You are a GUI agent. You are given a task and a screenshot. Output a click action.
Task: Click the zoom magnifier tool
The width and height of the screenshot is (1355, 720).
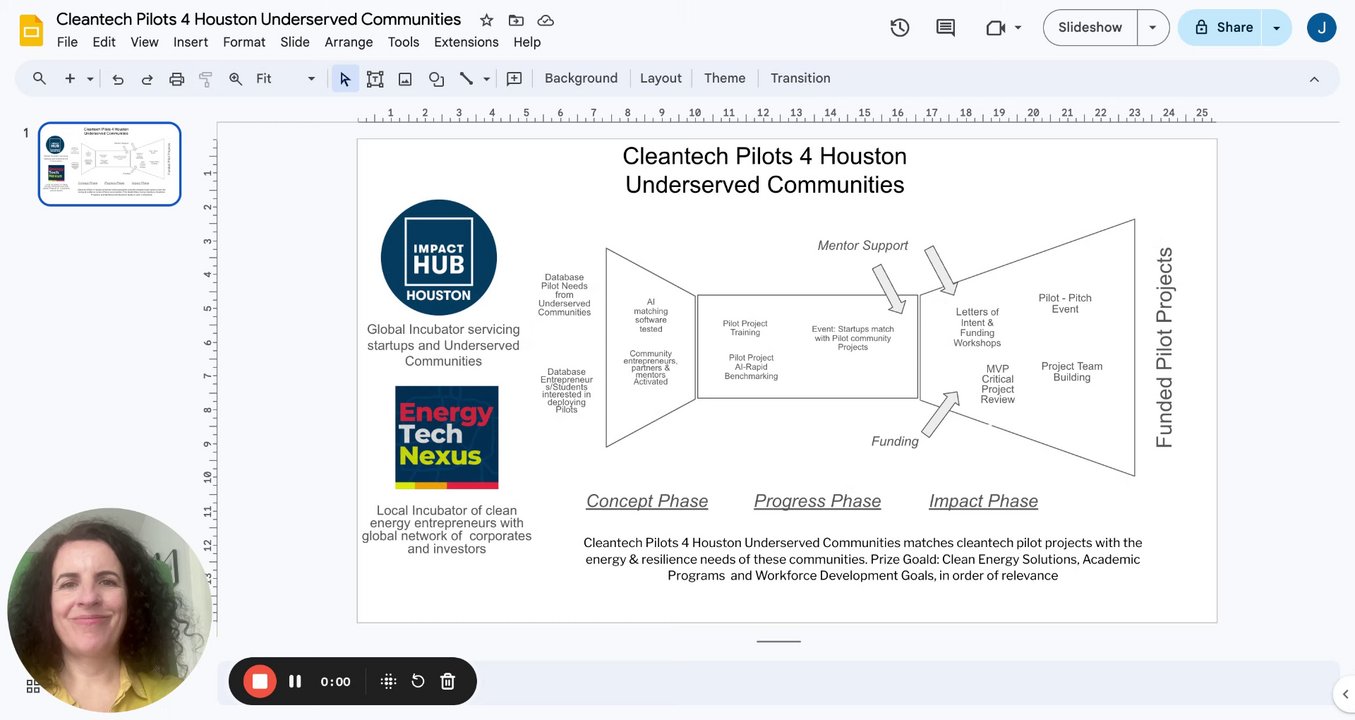point(236,78)
